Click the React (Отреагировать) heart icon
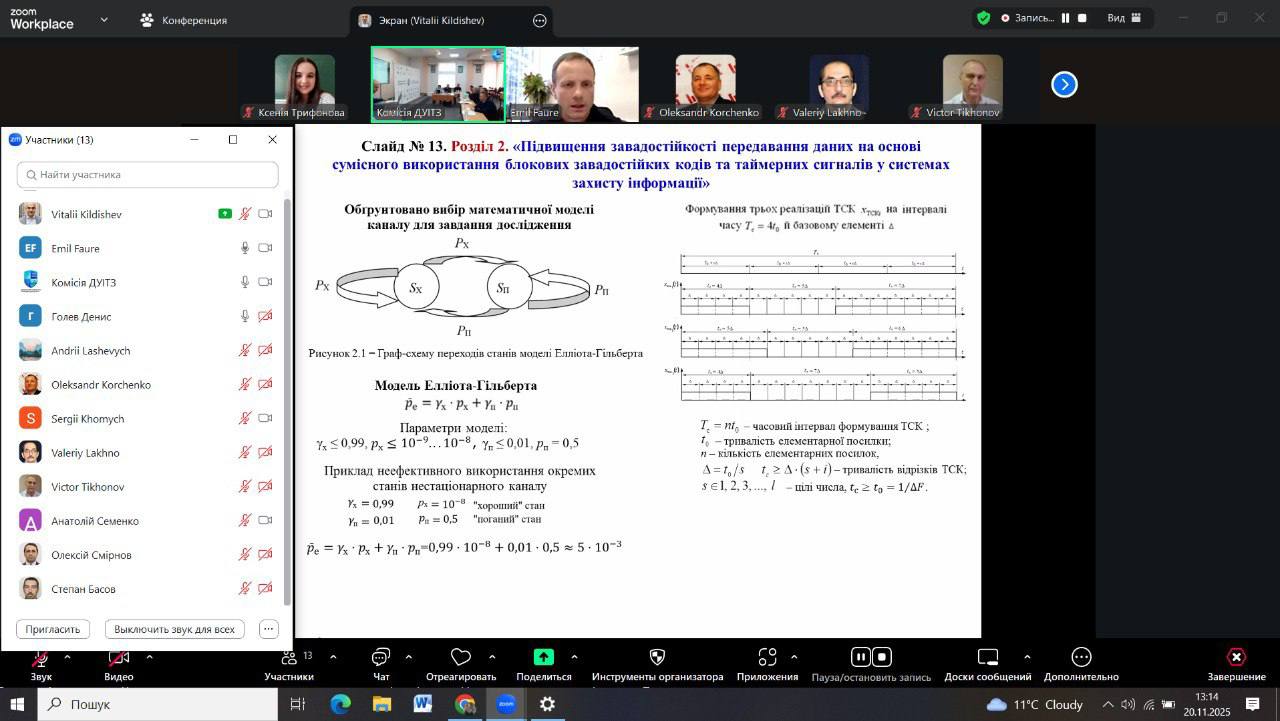 pos(460,657)
